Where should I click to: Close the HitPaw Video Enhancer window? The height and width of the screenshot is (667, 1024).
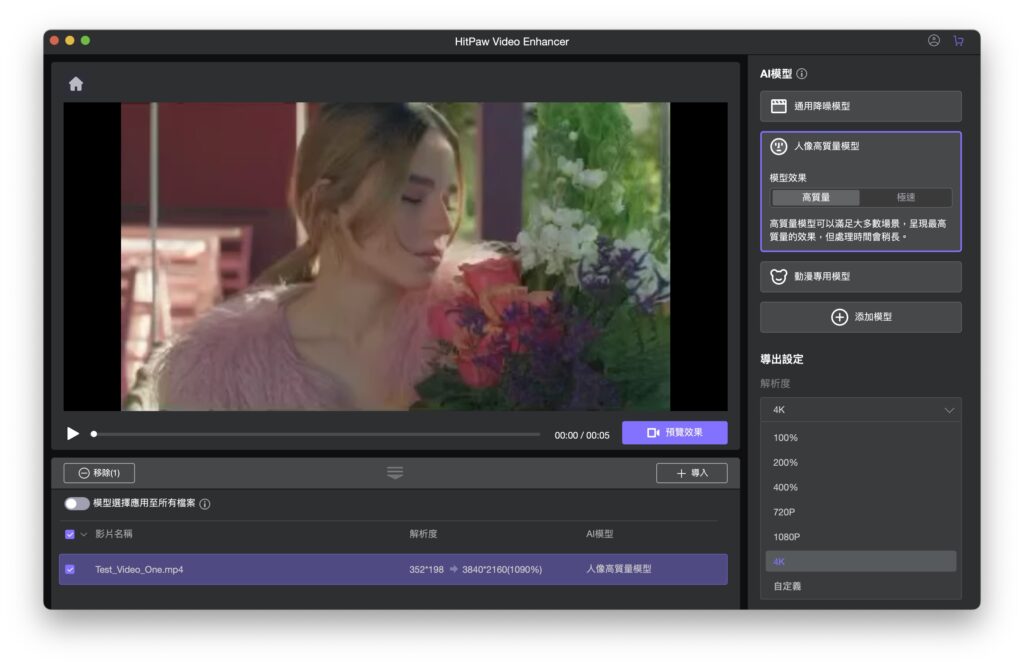(x=54, y=41)
